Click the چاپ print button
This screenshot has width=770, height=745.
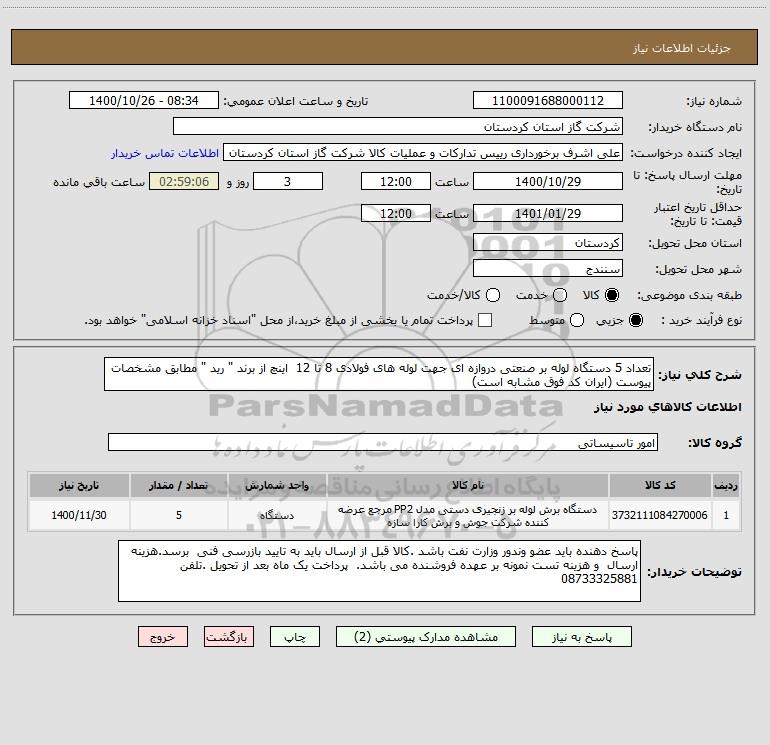click(295, 637)
